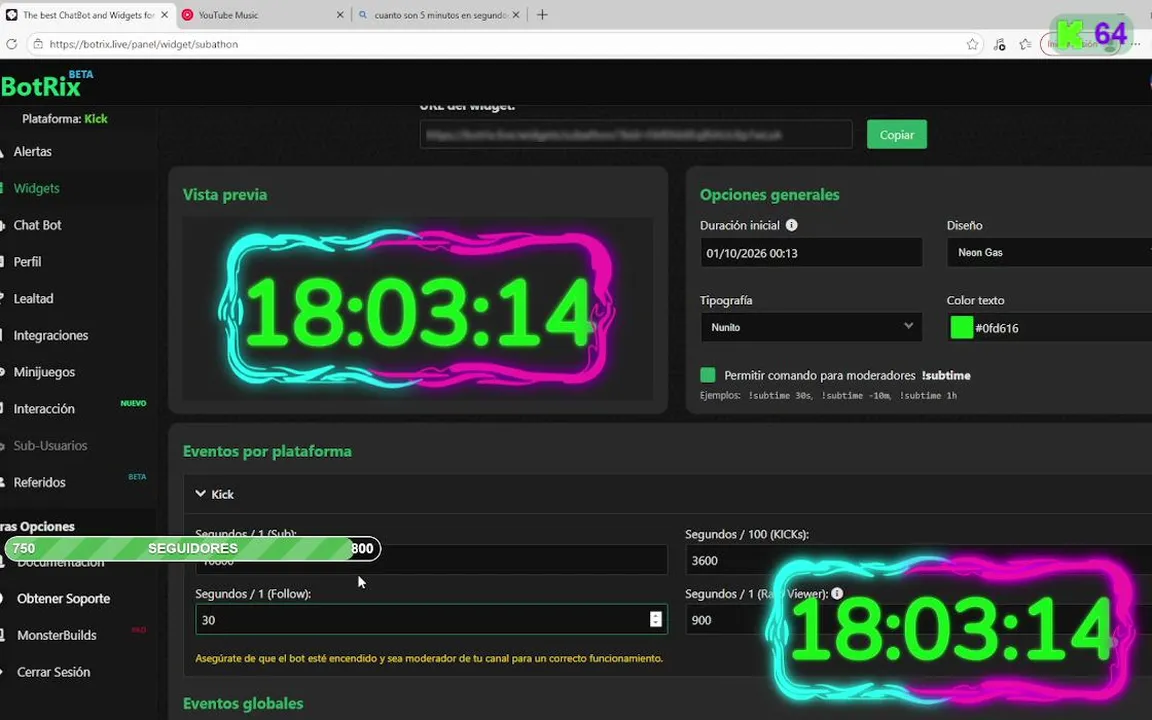
Task: Click the 'Opciones generales' heading
Action: tap(769, 195)
